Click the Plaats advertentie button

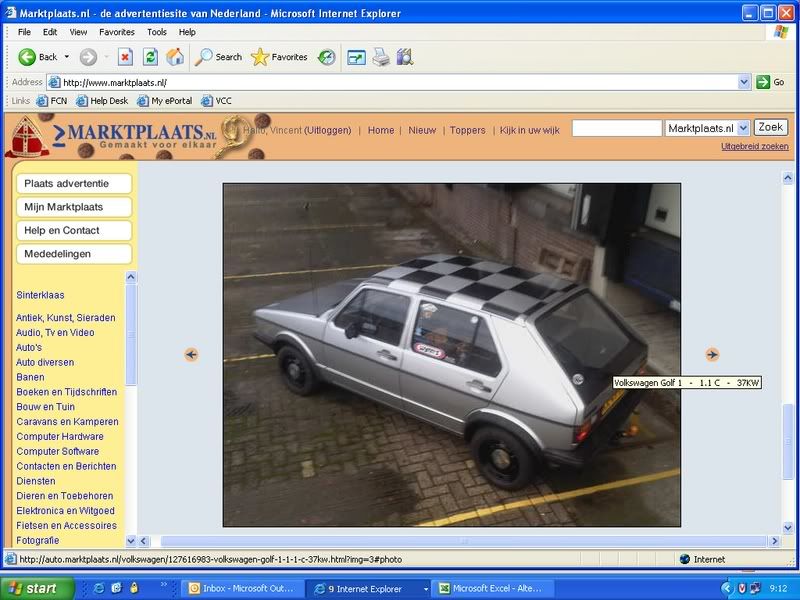[x=74, y=184]
